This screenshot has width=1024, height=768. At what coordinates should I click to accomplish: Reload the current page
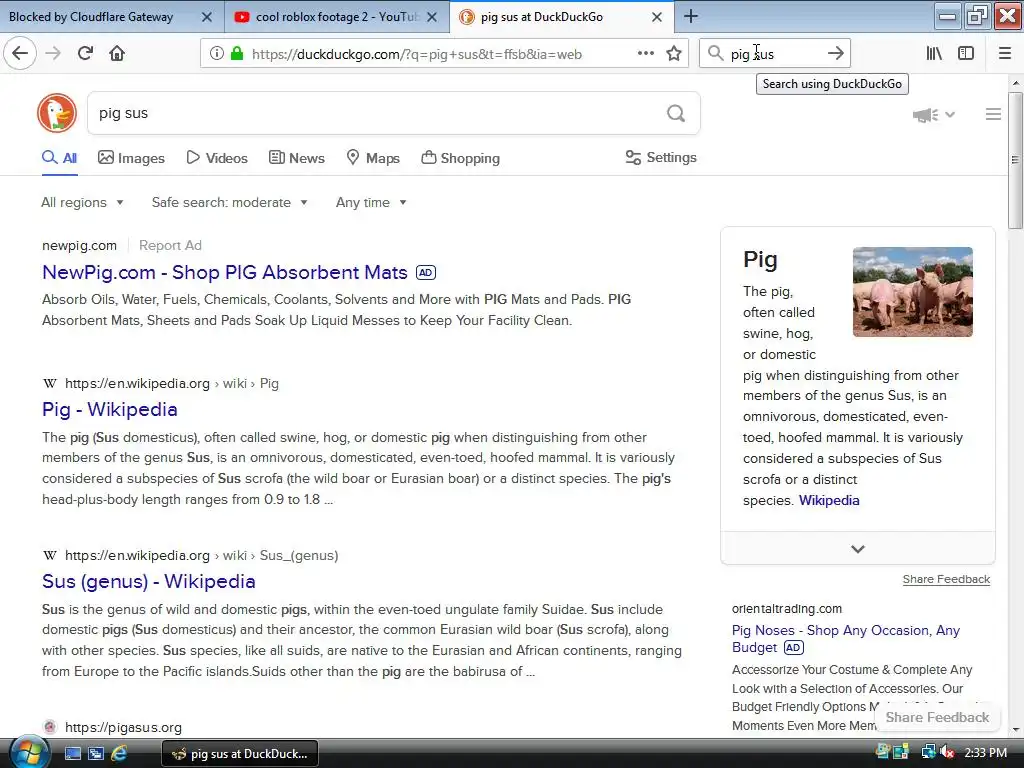point(85,54)
